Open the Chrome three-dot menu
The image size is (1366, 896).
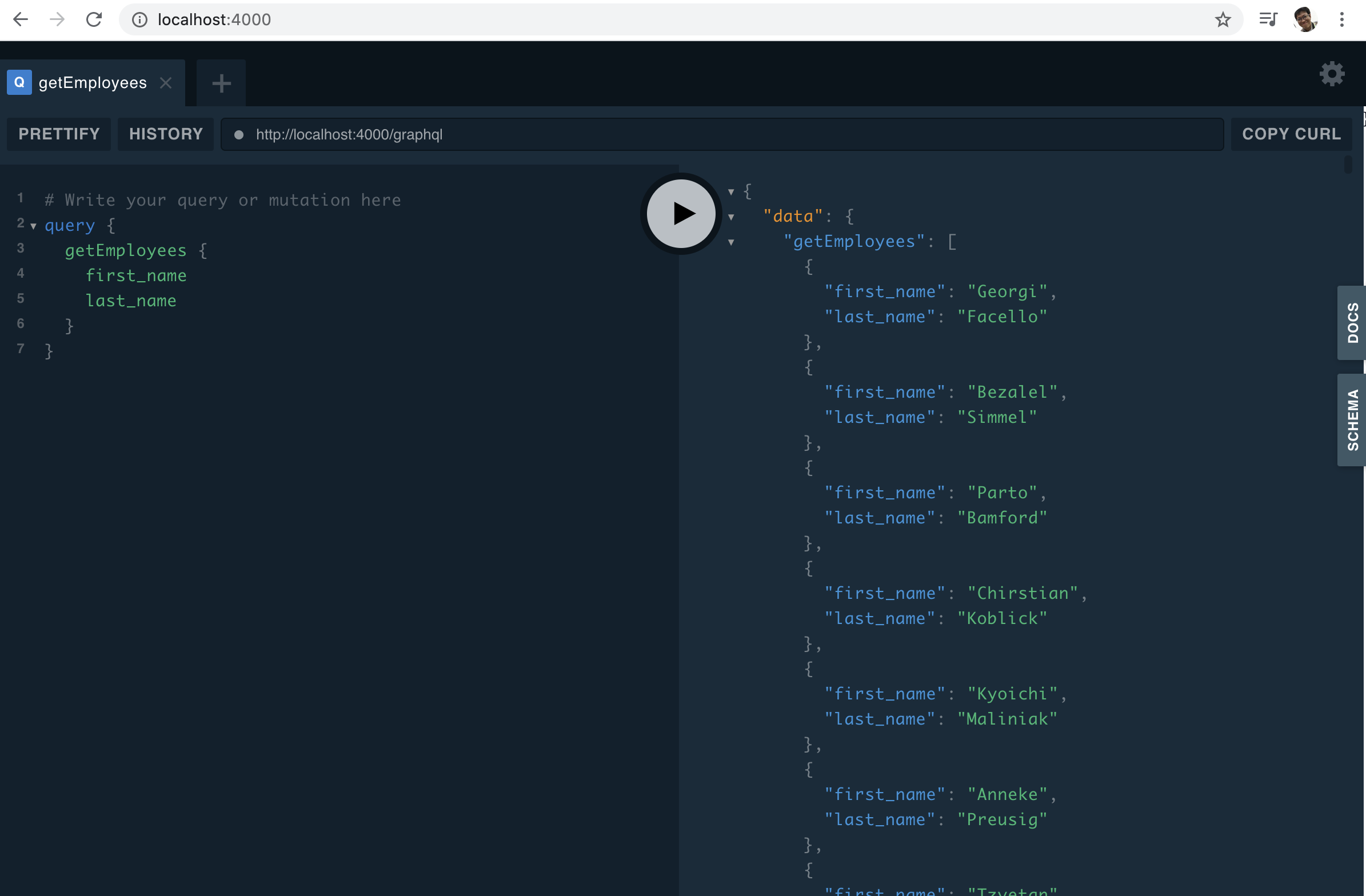(x=1341, y=19)
